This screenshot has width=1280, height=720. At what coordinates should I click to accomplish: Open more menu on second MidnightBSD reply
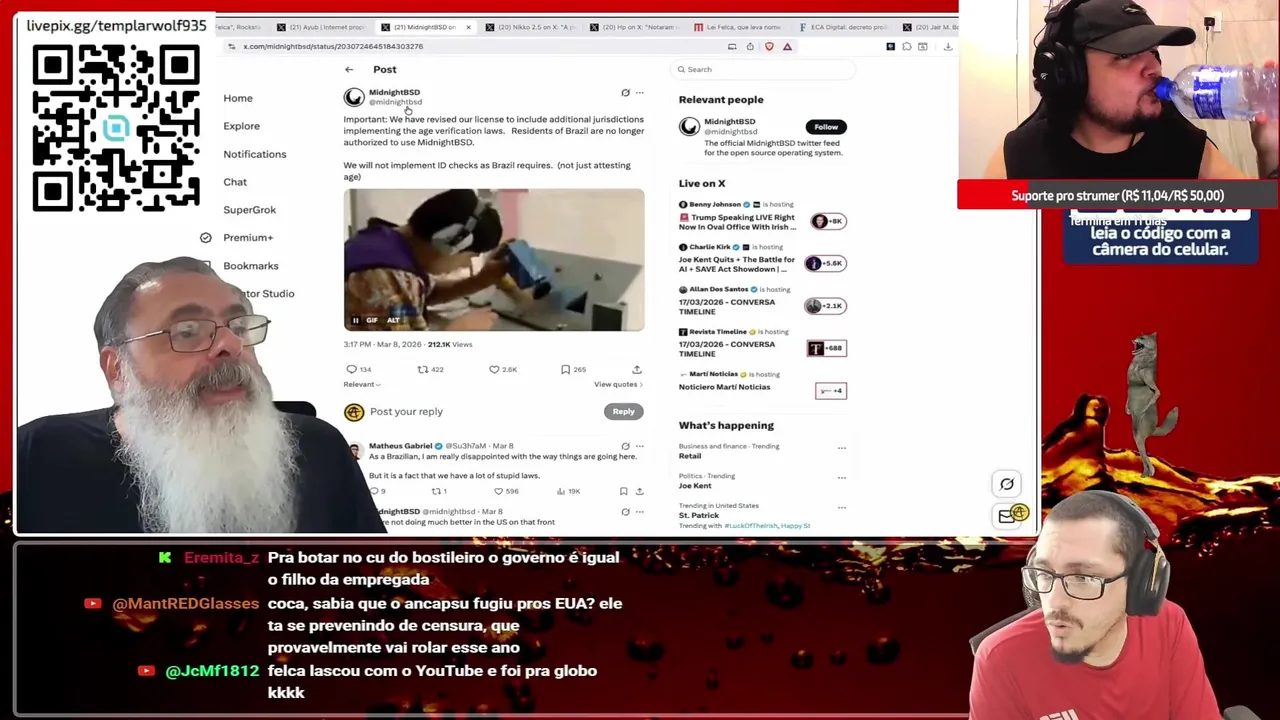pos(640,512)
